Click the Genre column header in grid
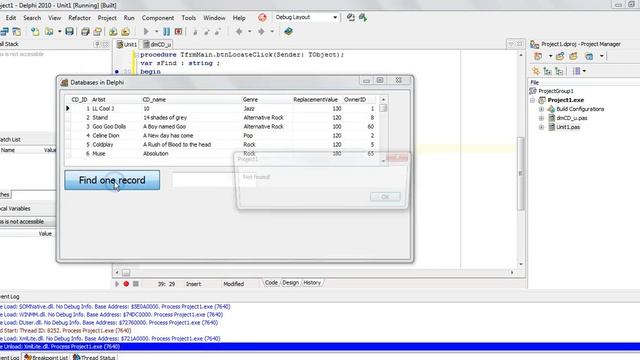This screenshot has height=360, width=640. 250,100
